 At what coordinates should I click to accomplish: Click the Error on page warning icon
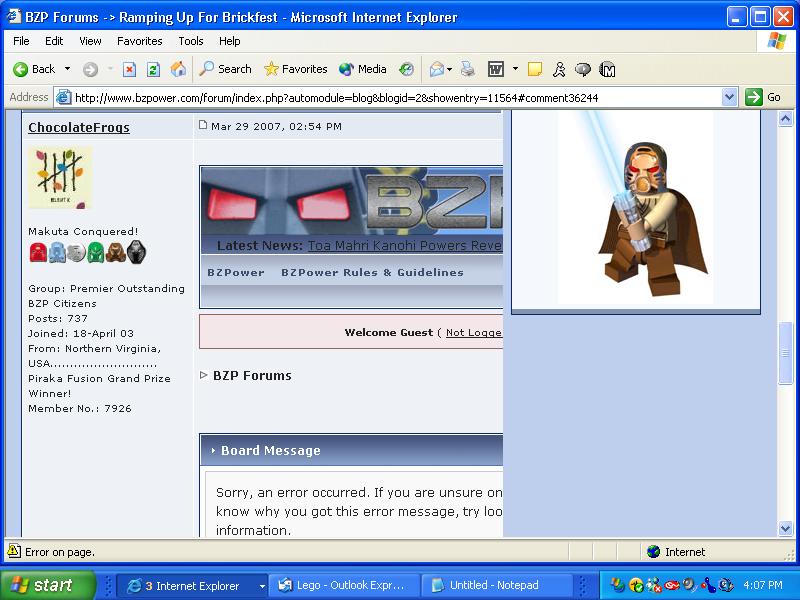point(14,552)
